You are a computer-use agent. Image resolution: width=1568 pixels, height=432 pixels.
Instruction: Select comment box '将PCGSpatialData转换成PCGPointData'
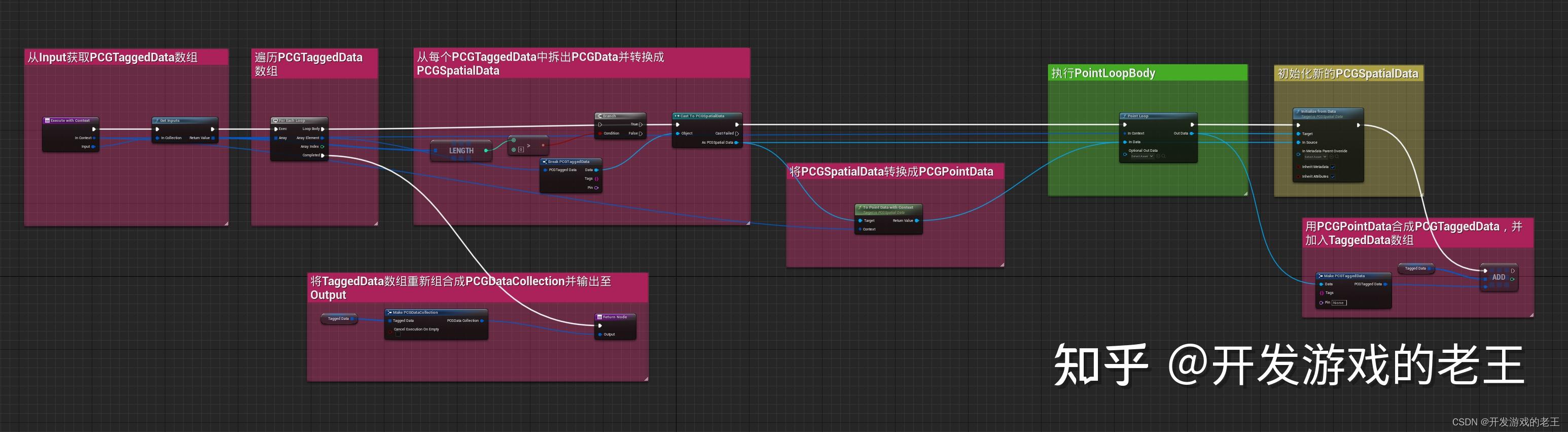click(895, 172)
